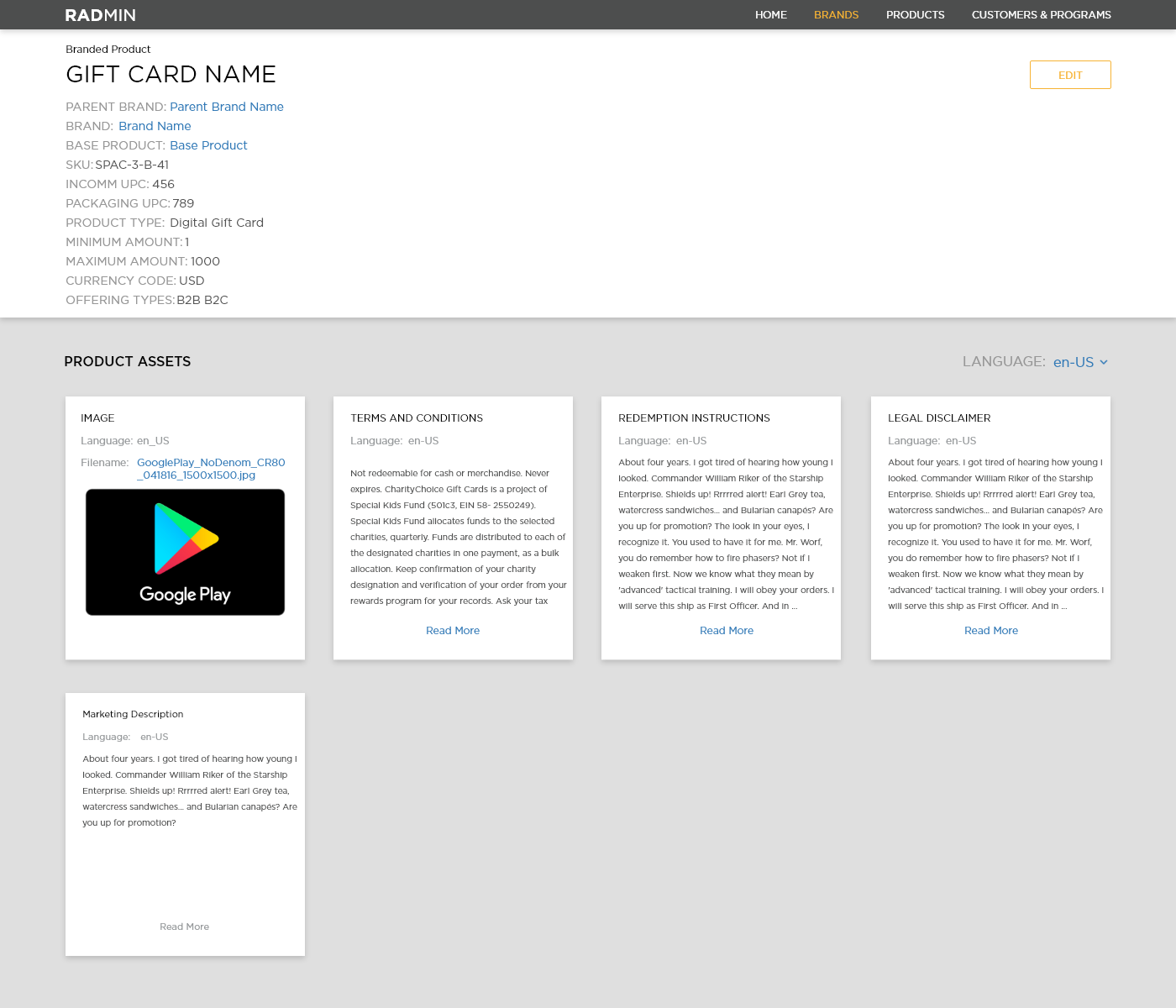This screenshot has width=1176, height=1008.
Task: Click the GIFT CARD NAME heading
Action: (x=171, y=75)
